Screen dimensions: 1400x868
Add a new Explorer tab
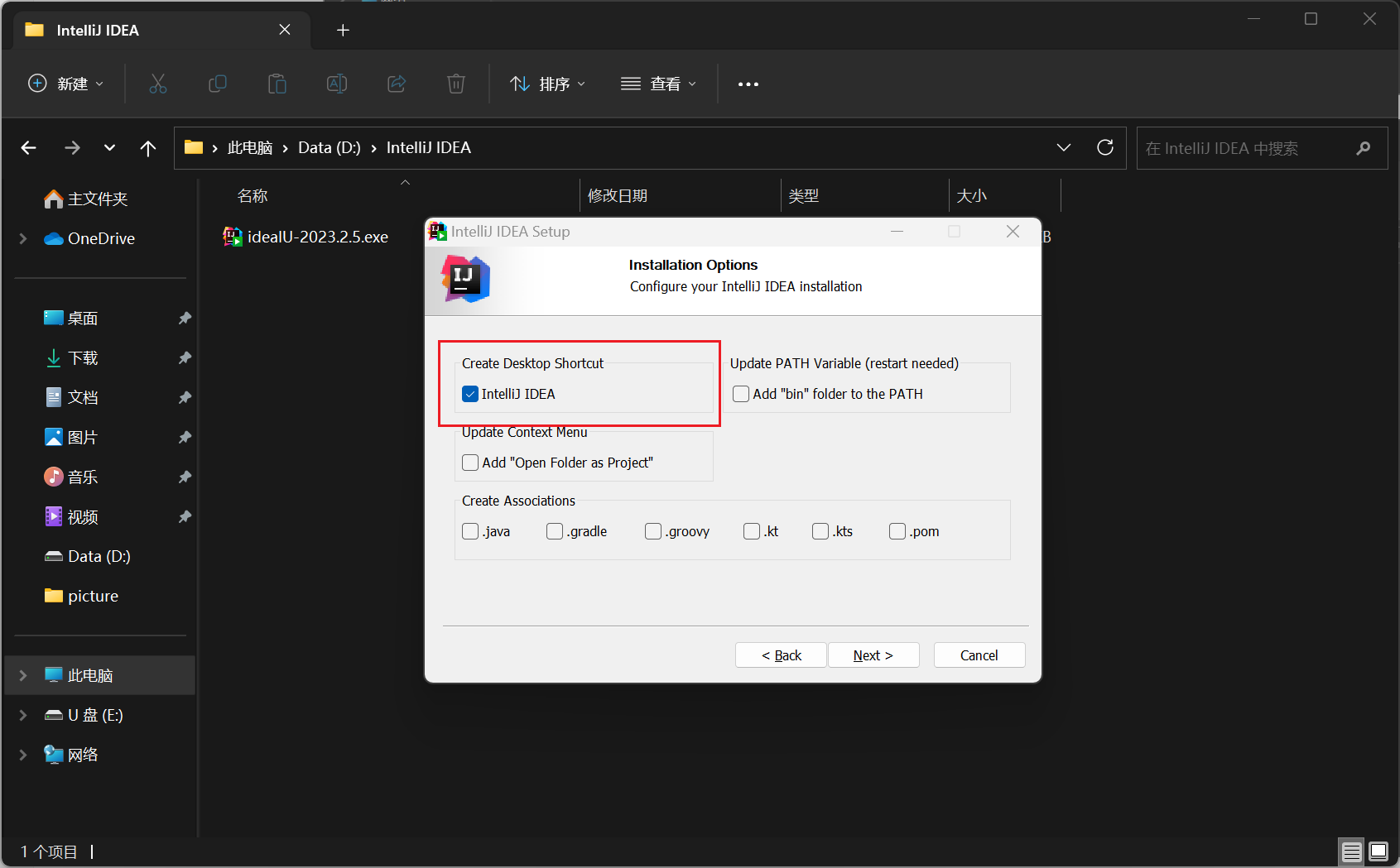[x=343, y=30]
